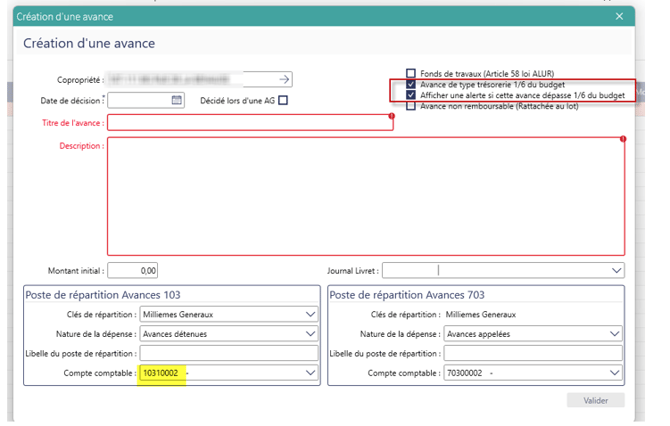670x426 pixels.
Task: Toggle Afficher une alerte si avance dépasse 1/6
Action: (411, 95)
